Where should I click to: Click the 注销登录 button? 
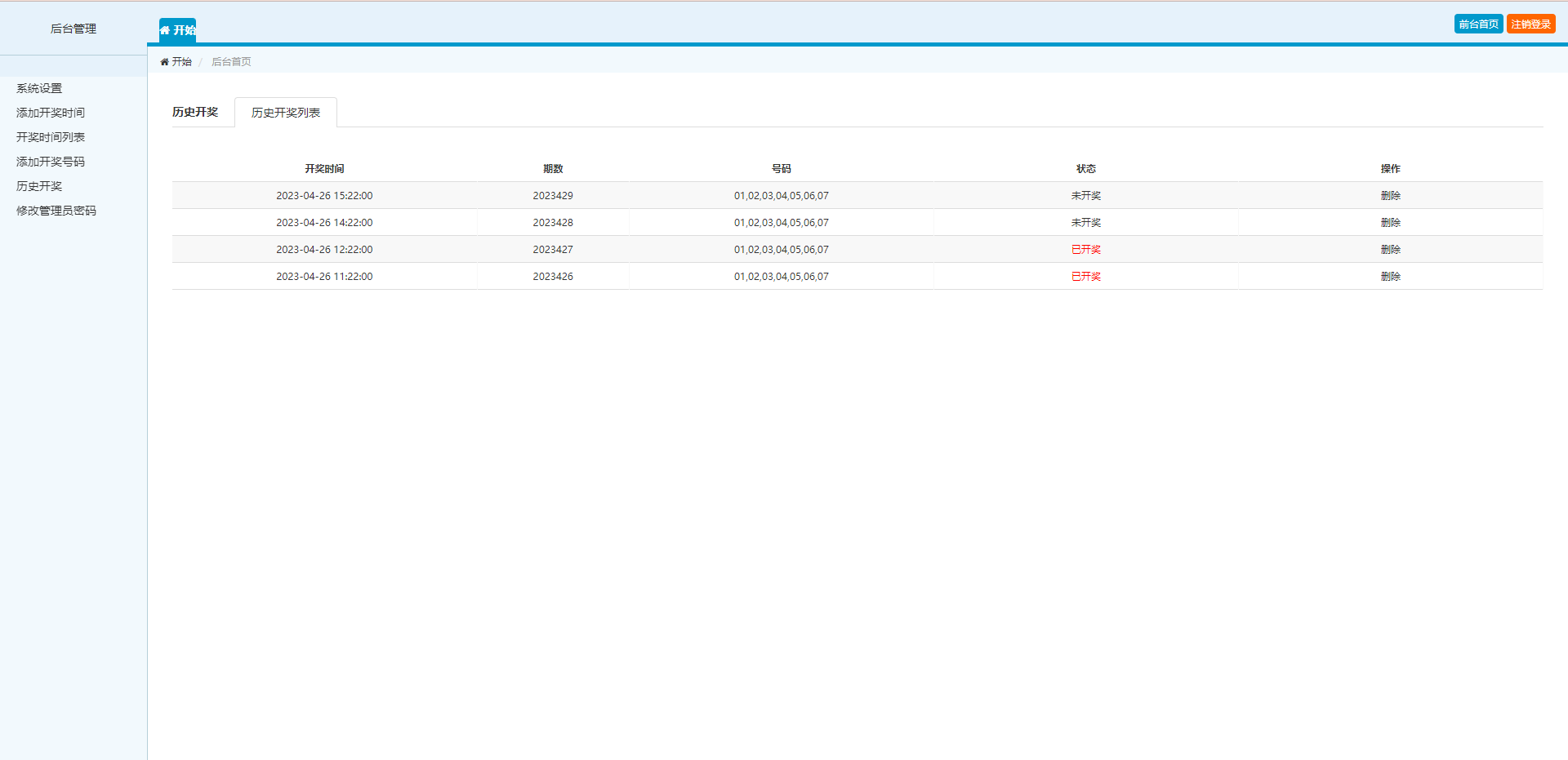pos(1530,24)
